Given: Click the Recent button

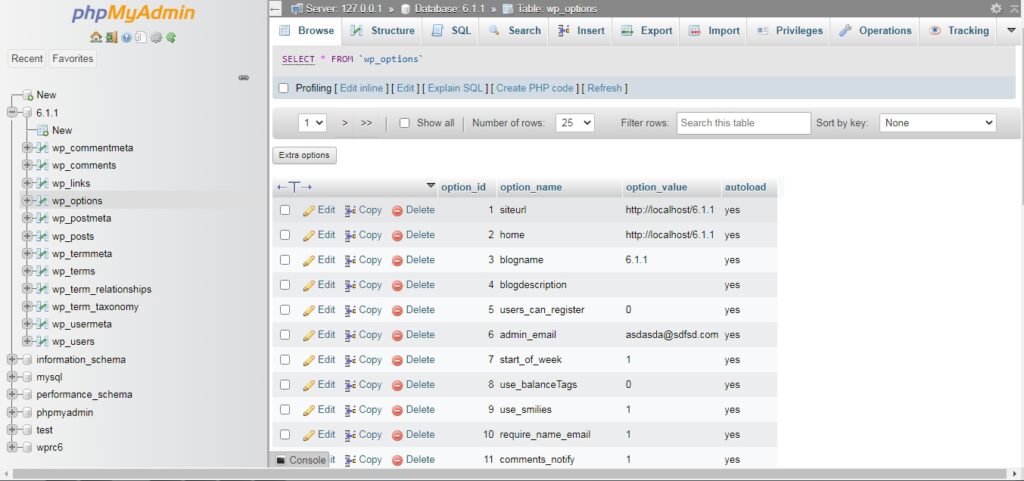Looking at the screenshot, I should point(27,59).
